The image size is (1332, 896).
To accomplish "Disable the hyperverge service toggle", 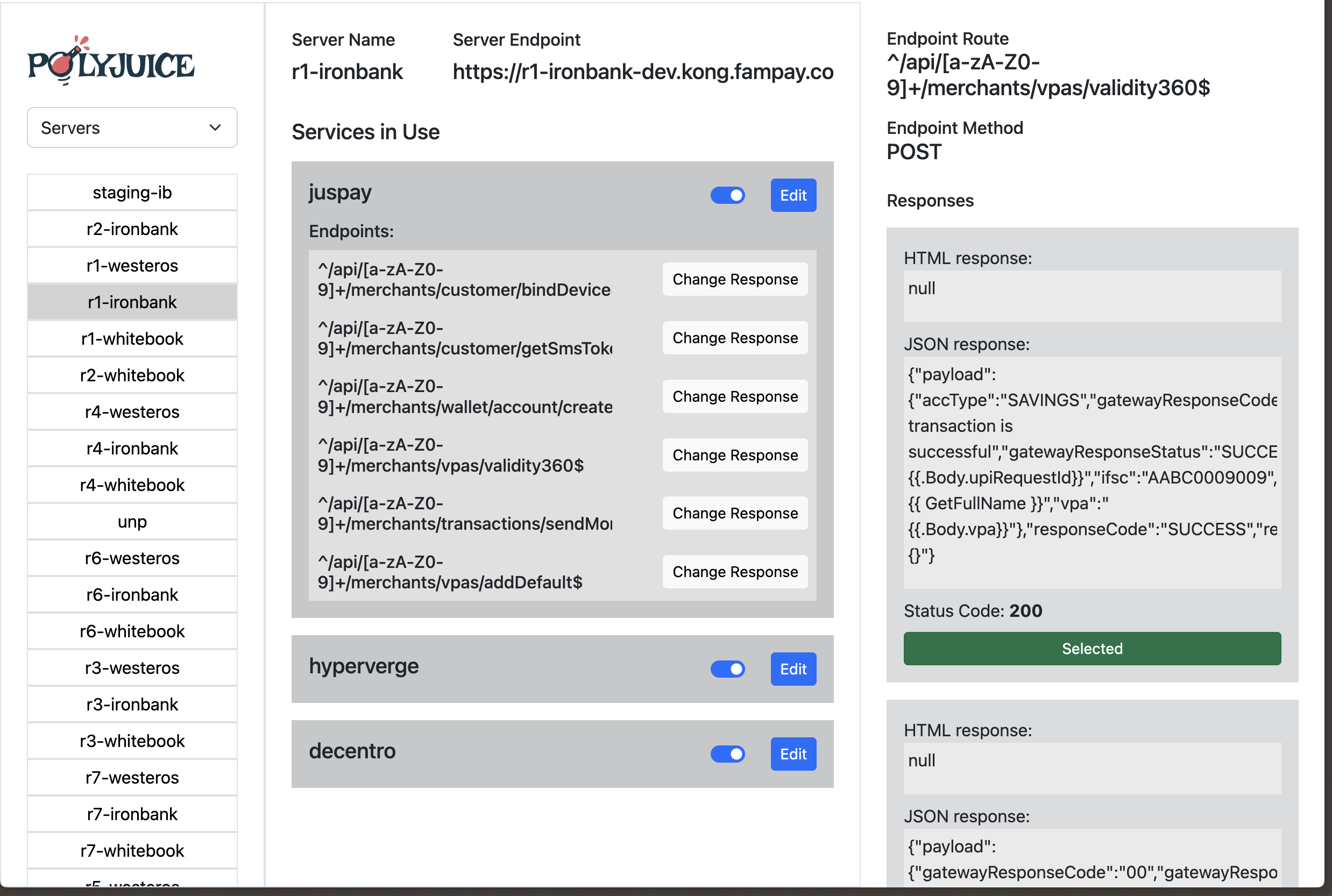I will [727, 669].
